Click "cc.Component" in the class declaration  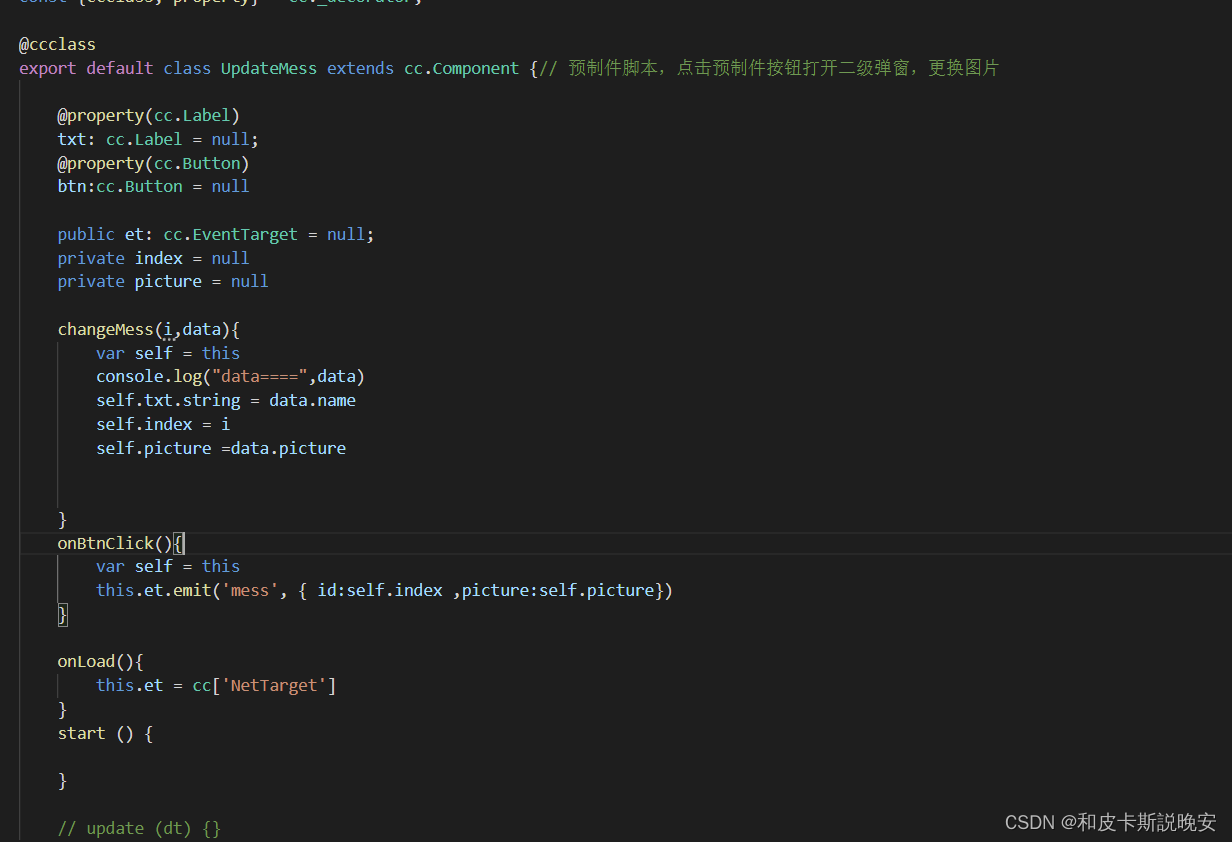[461, 68]
